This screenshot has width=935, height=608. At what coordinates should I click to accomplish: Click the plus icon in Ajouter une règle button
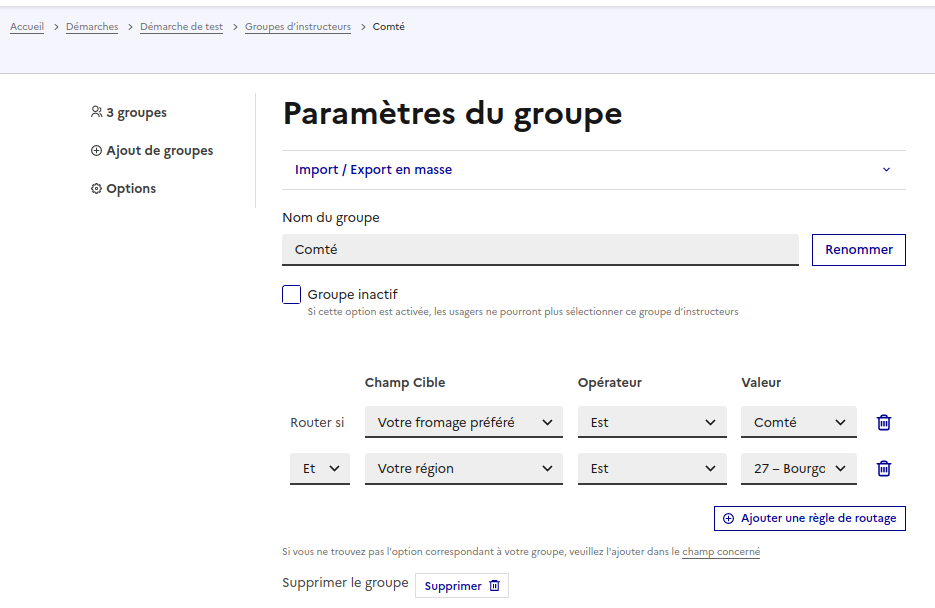tap(728, 519)
